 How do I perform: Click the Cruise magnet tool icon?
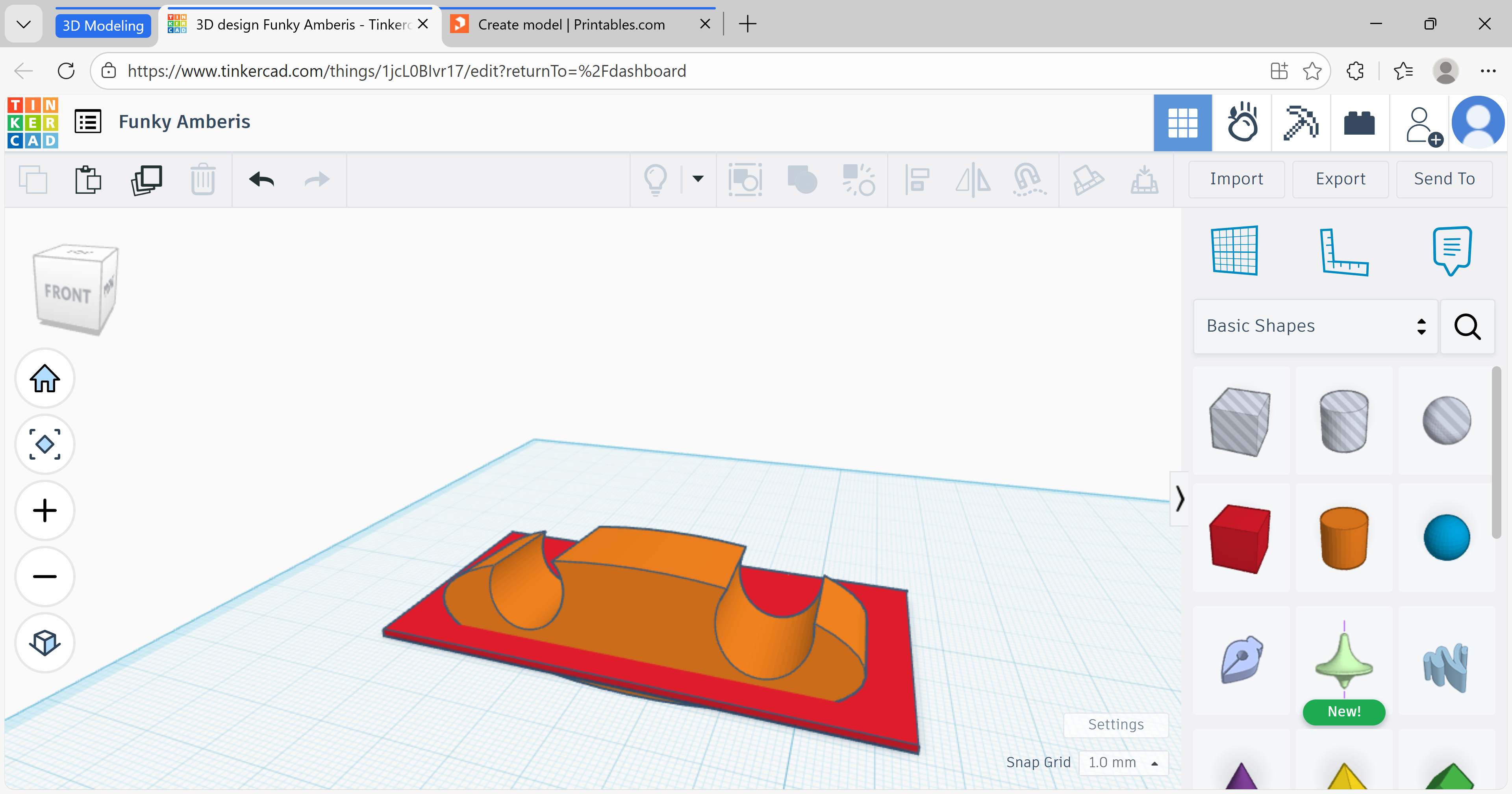point(1030,179)
